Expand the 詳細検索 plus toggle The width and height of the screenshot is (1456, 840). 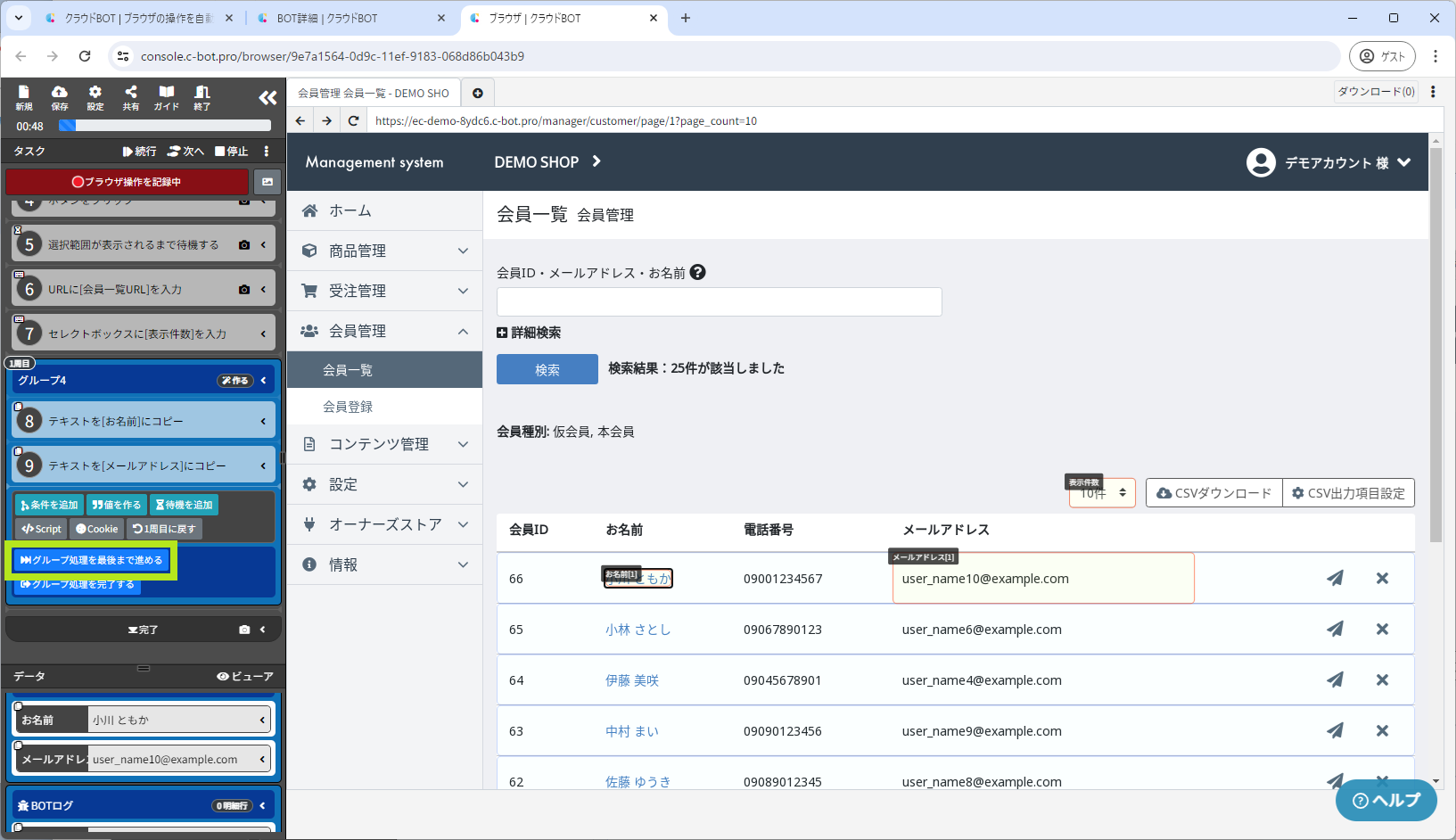(529, 333)
